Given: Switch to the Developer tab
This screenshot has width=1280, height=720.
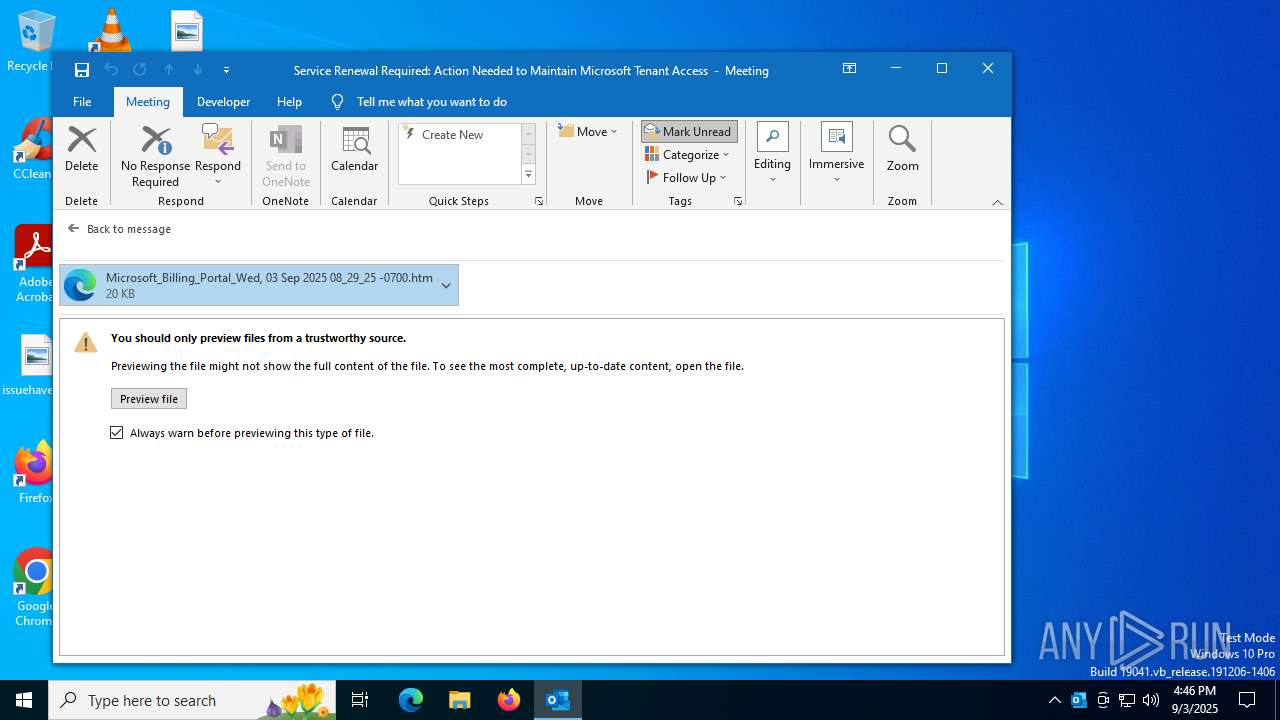Looking at the screenshot, I should [x=223, y=101].
